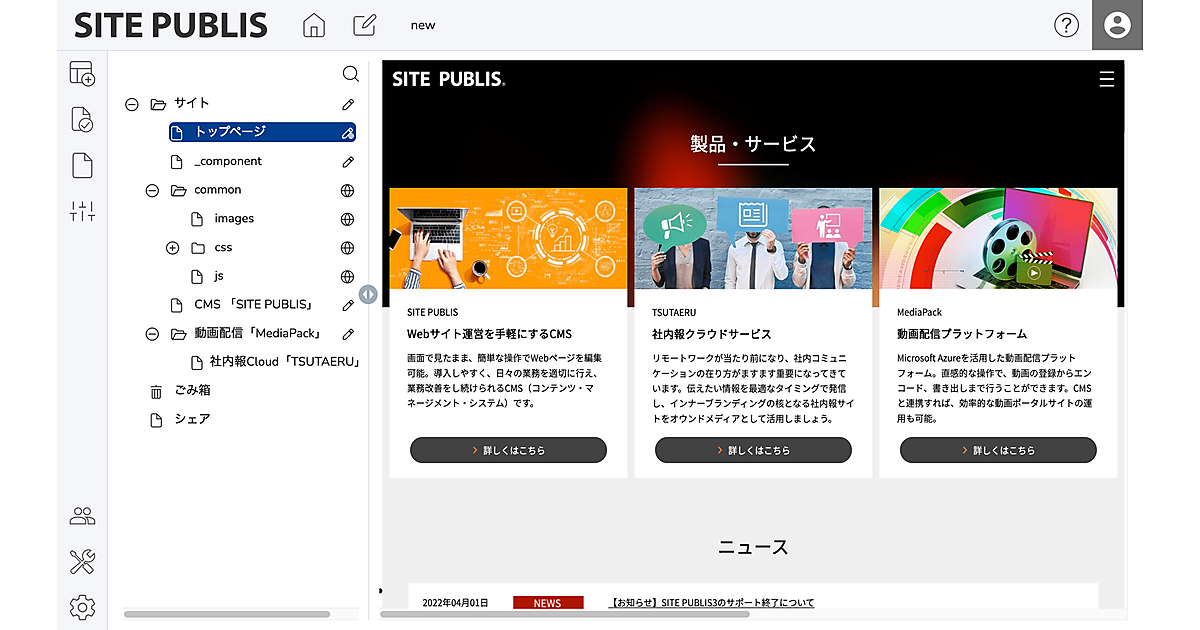Screen dimensions: 1200x630
Task: Click the search icon above site tree
Action: click(x=350, y=74)
